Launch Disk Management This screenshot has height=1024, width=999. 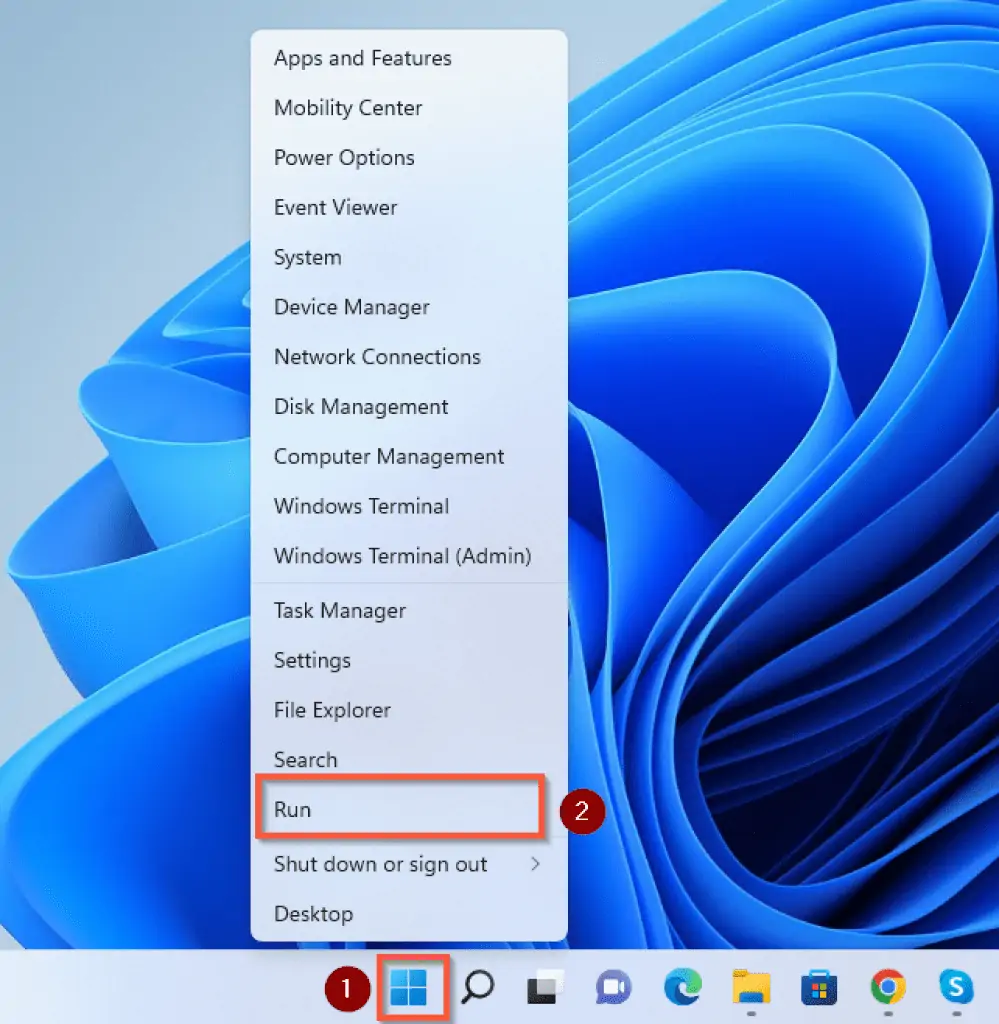pos(409,407)
